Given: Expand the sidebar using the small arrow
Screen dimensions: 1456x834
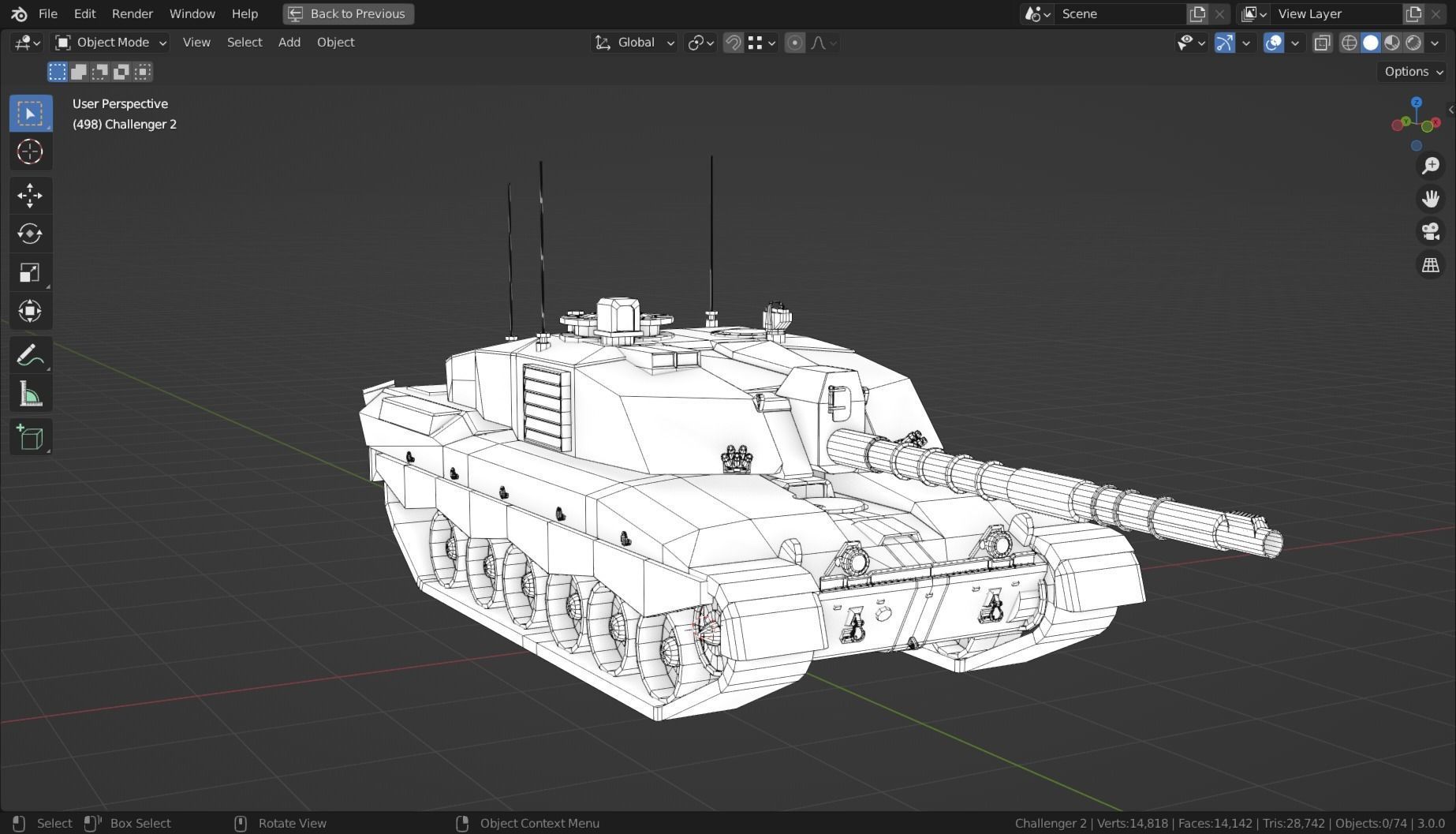Looking at the screenshot, I should pyautogui.click(x=1450, y=110).
